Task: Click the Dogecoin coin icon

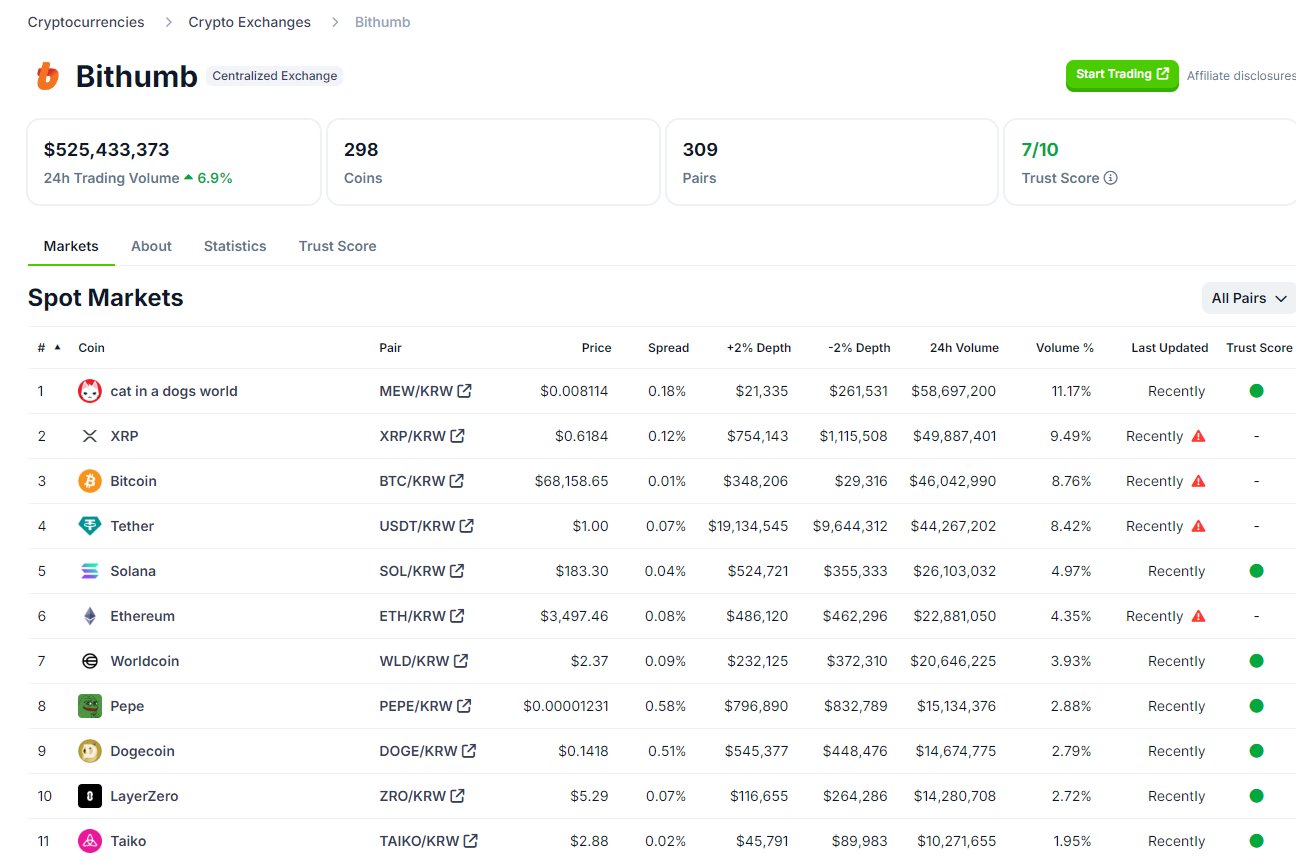Action: pyautogui.click(x=90, y=751)
